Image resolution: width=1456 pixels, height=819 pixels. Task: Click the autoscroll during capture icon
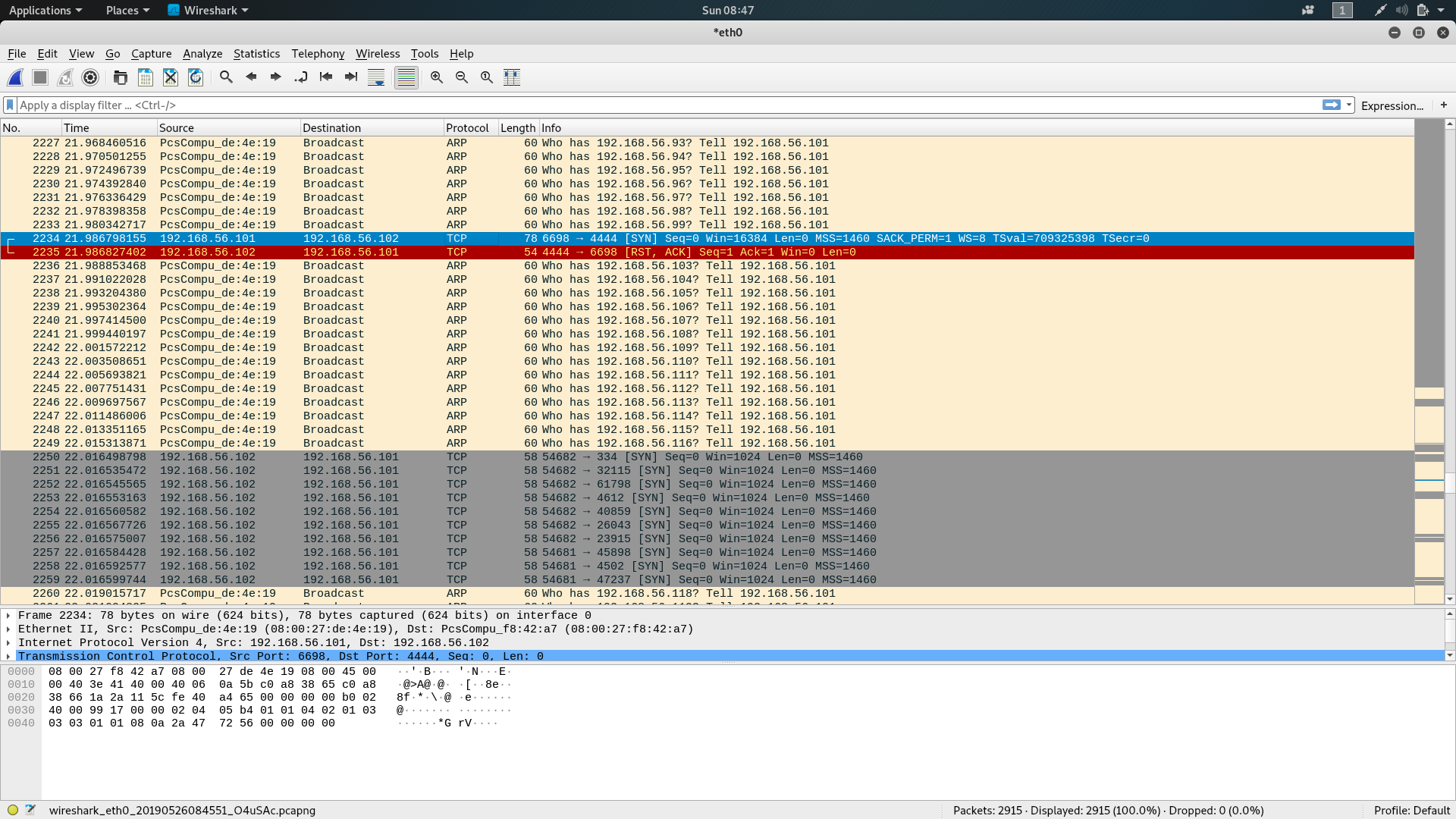pos(378,76)
